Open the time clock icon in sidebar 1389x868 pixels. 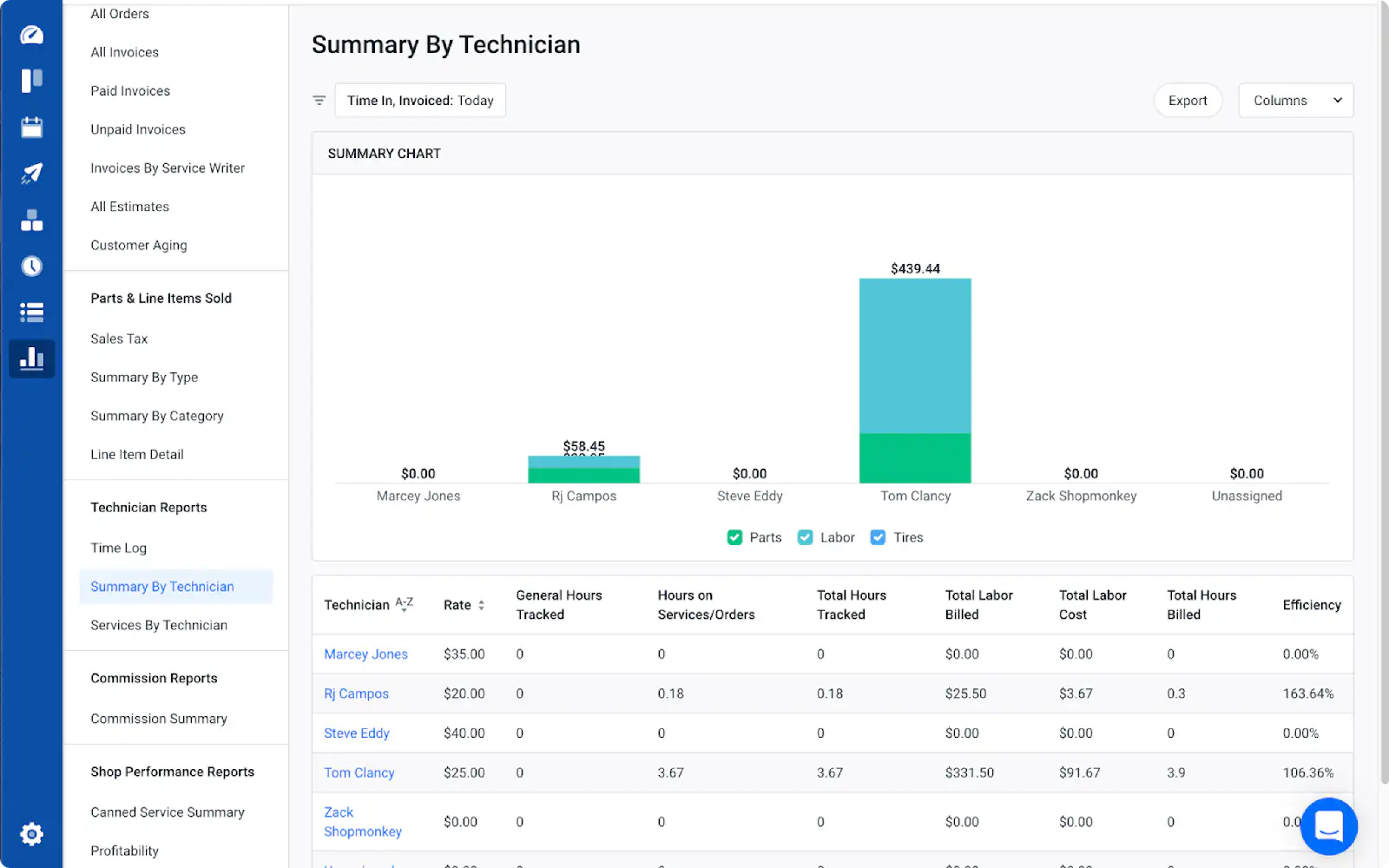click(31, 266)
